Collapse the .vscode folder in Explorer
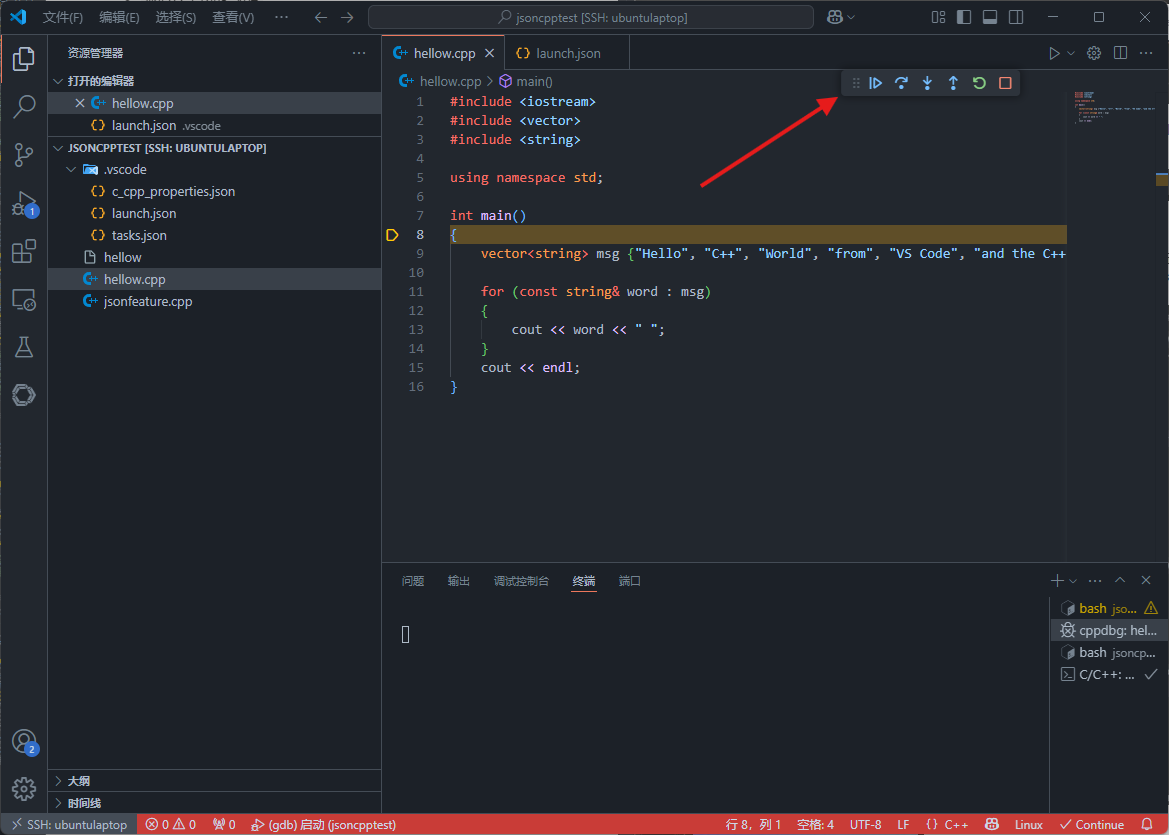Image resolution: width=1169 pixels, height=835 pixels. [70, 169]
